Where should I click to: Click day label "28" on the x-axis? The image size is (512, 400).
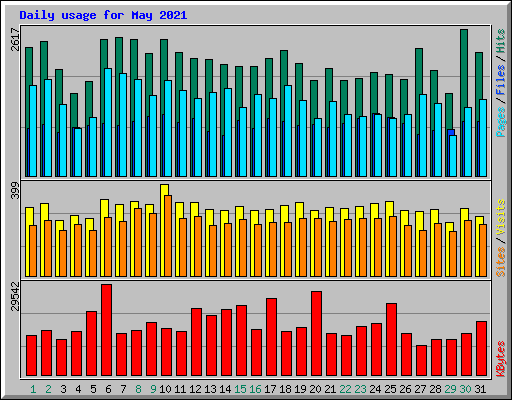point(435,389)
